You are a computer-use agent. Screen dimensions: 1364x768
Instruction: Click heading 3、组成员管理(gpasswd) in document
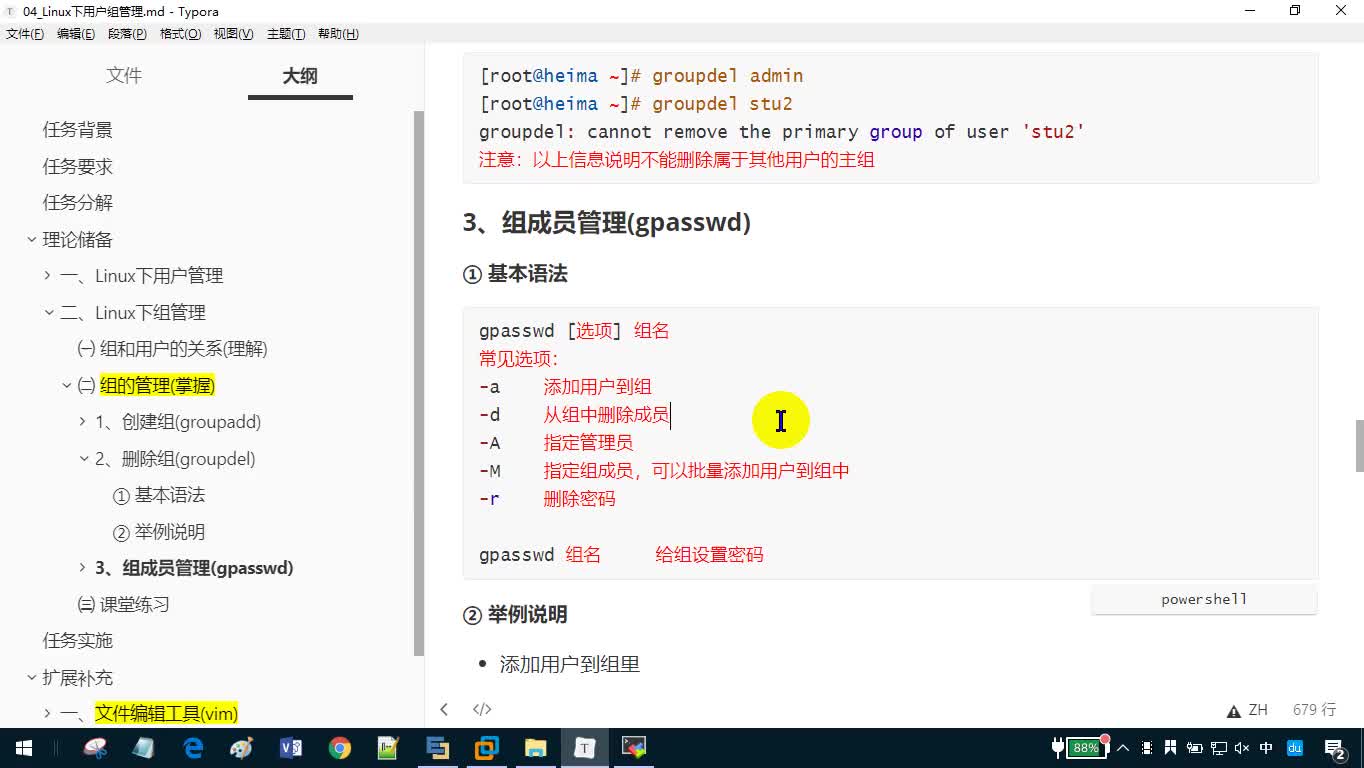click(x=606, y=222)
